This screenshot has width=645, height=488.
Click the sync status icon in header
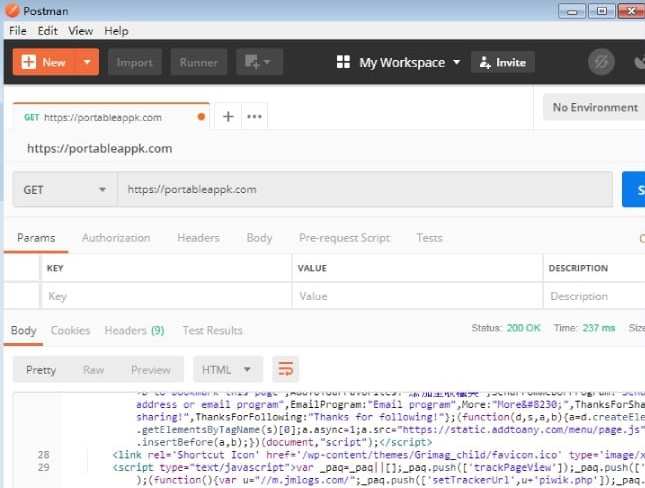[601, 62]
